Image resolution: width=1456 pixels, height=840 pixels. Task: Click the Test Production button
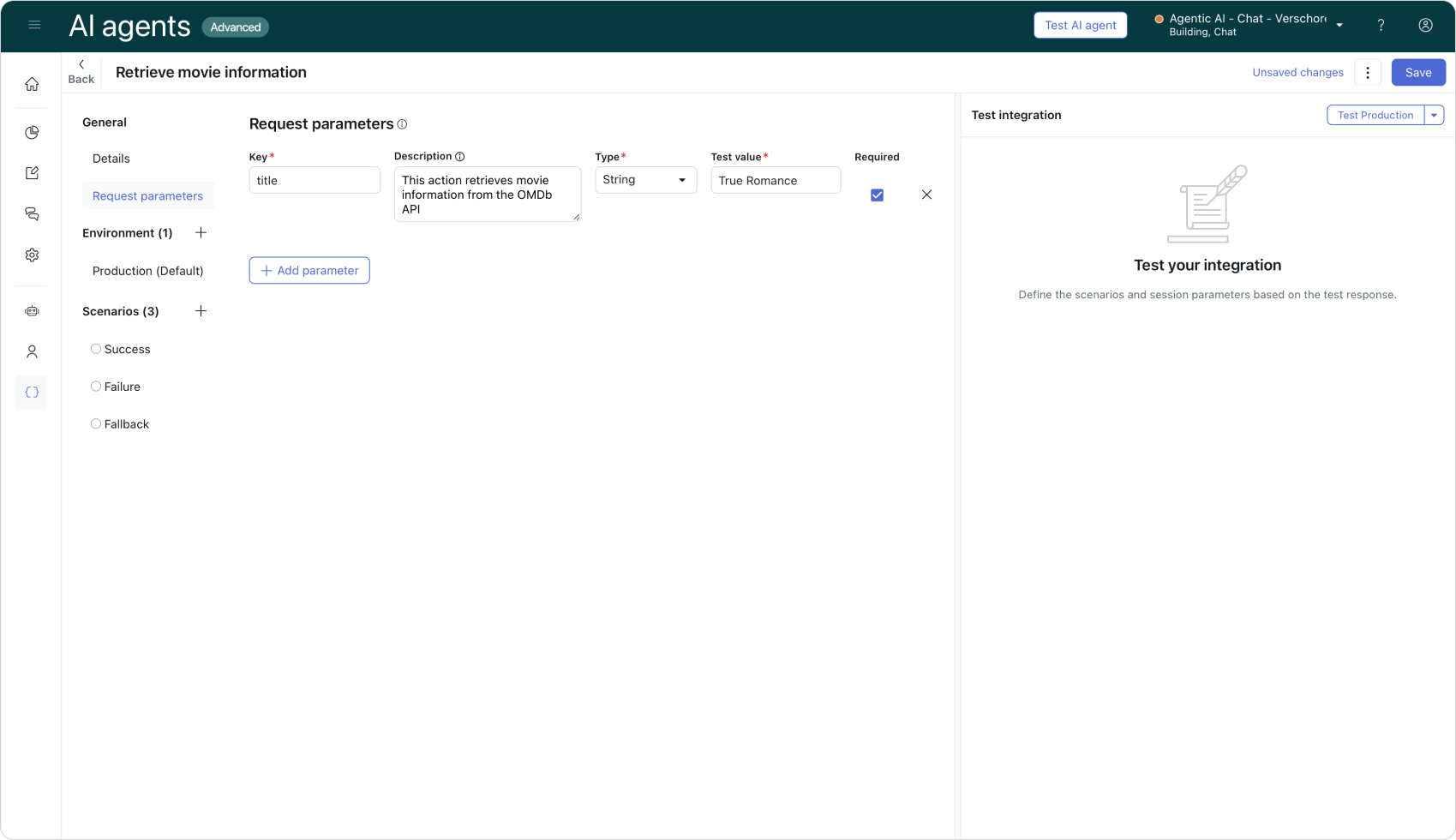[x=1375, y=115]
